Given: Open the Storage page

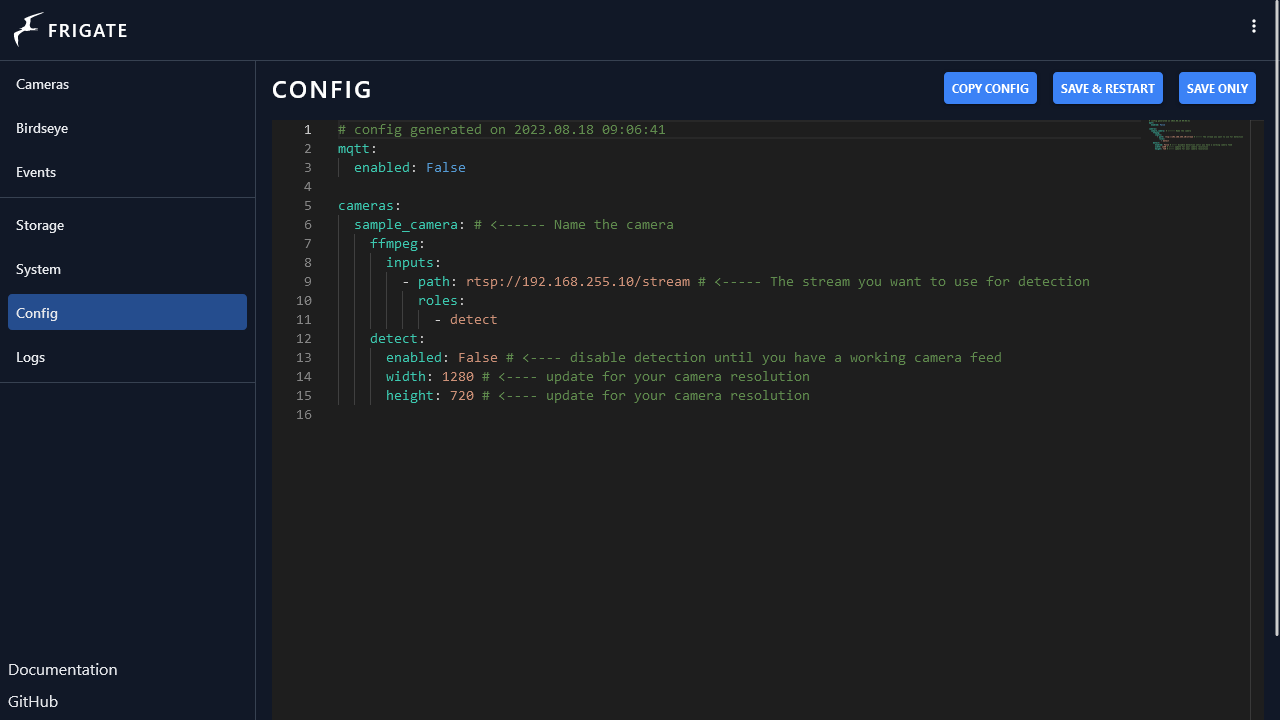Looking at the screenshot, I should 40,226.
